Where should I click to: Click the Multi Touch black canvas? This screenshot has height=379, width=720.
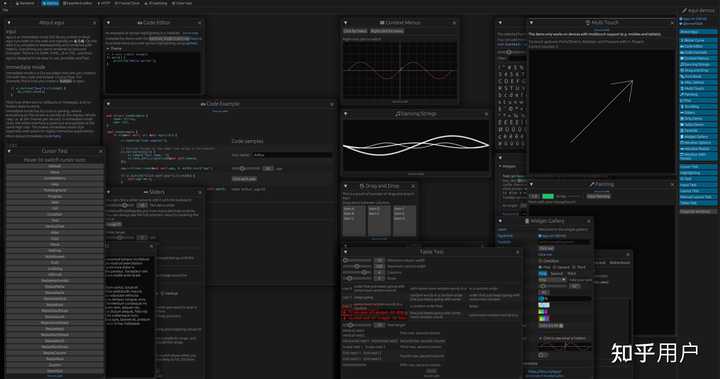click(x=602, y=112)
